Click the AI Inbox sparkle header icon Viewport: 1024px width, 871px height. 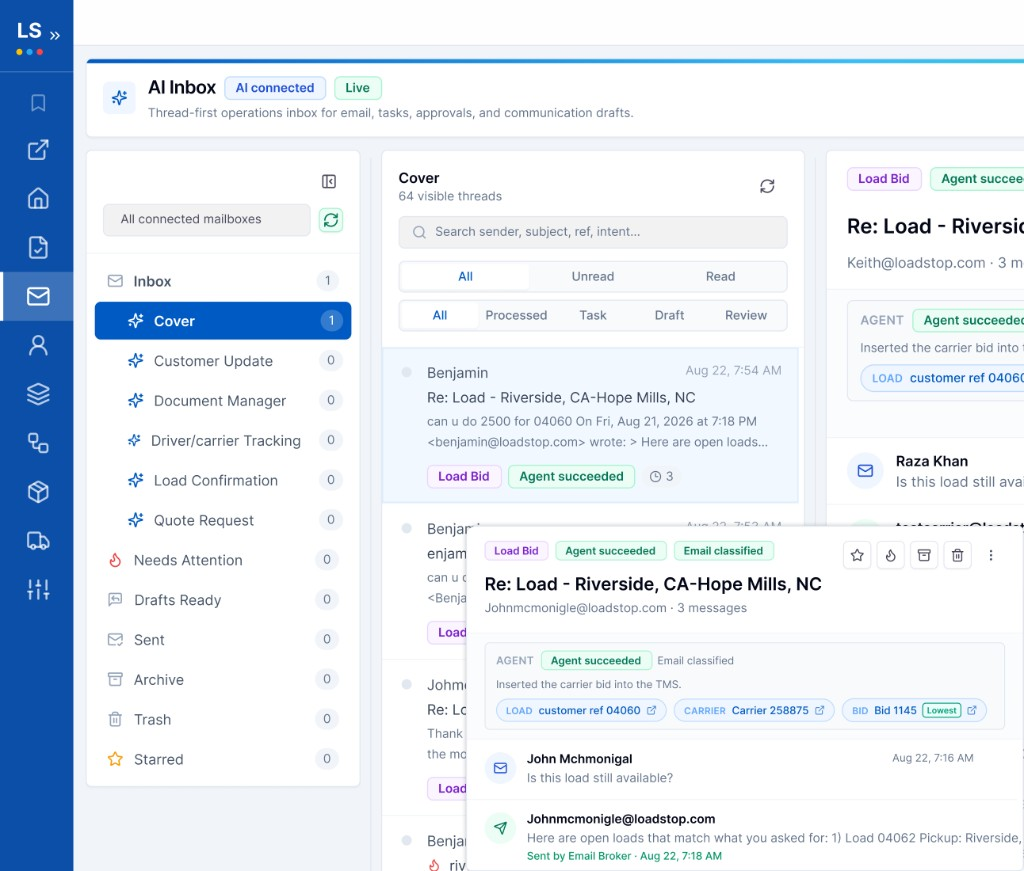[120, 98]
